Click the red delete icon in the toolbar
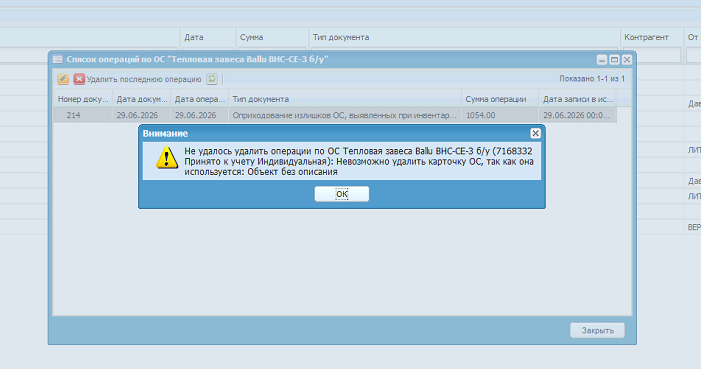Screen dimensions: 701x369 79,79
